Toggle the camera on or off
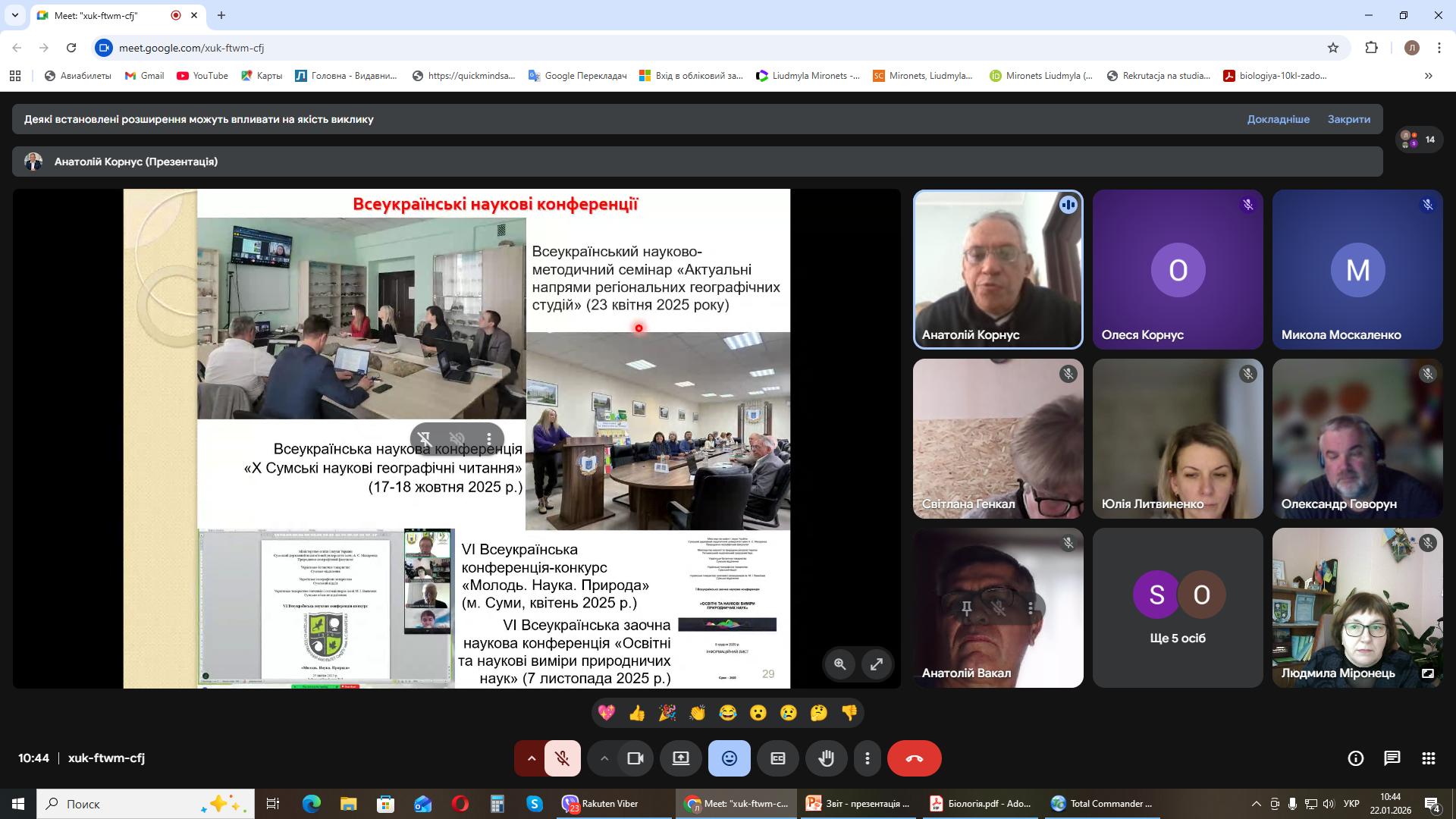Viewport: 1456px width, 819px height. pos(635,758)
